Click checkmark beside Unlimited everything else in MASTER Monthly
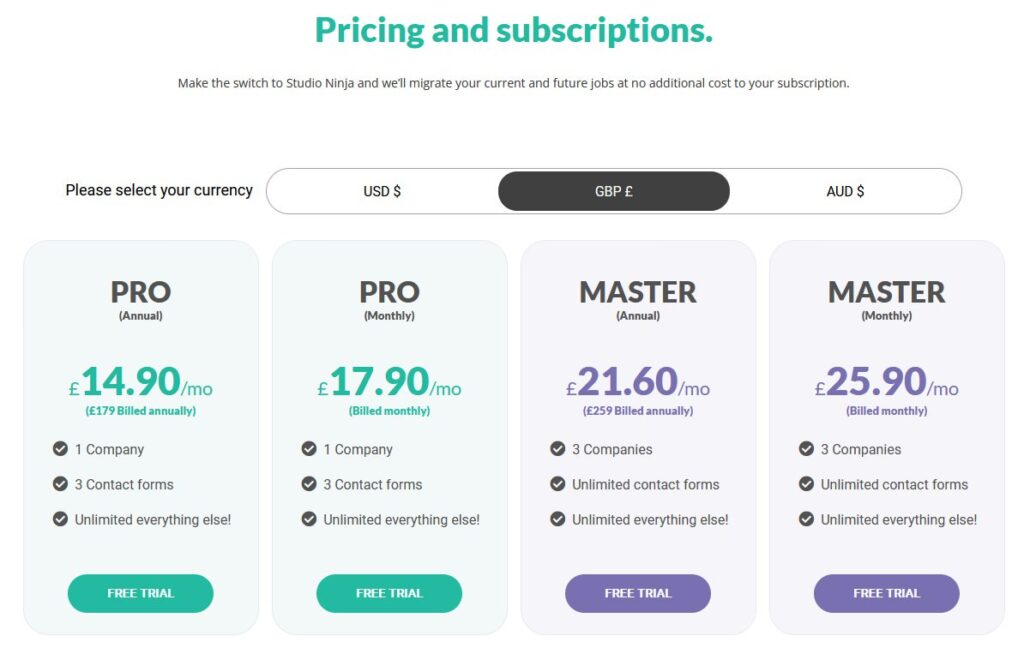The width and height of the screenshot is (1024, 666). coord(807,519)
